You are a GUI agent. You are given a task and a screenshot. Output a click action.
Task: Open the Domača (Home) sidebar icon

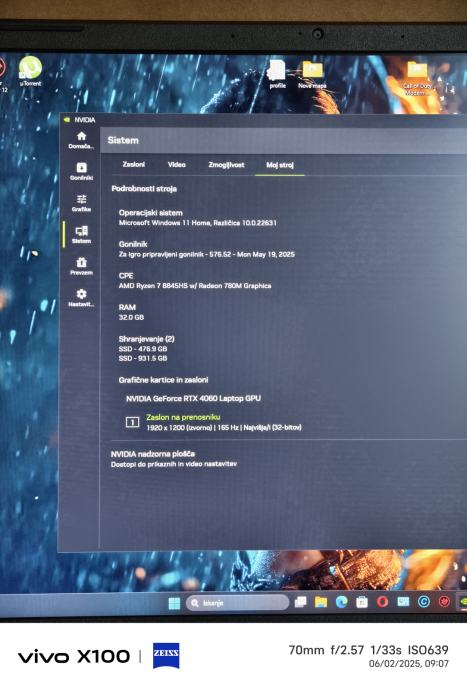[81, 140]
